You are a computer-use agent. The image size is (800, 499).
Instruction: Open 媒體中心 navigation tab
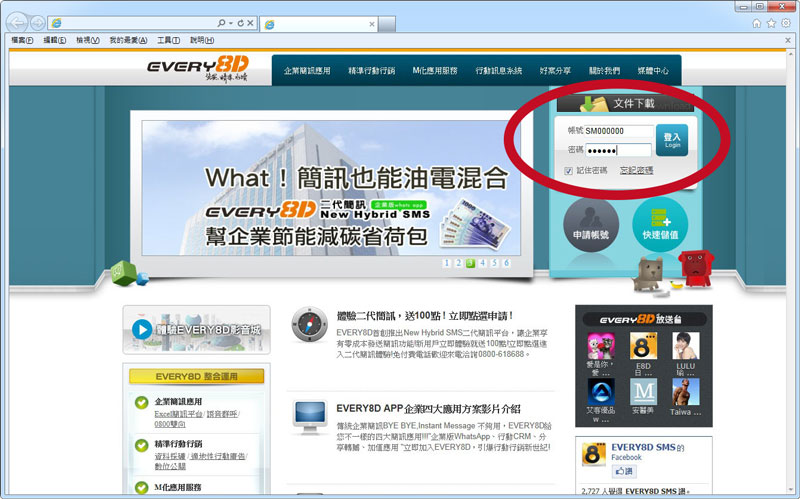point(653,71)
